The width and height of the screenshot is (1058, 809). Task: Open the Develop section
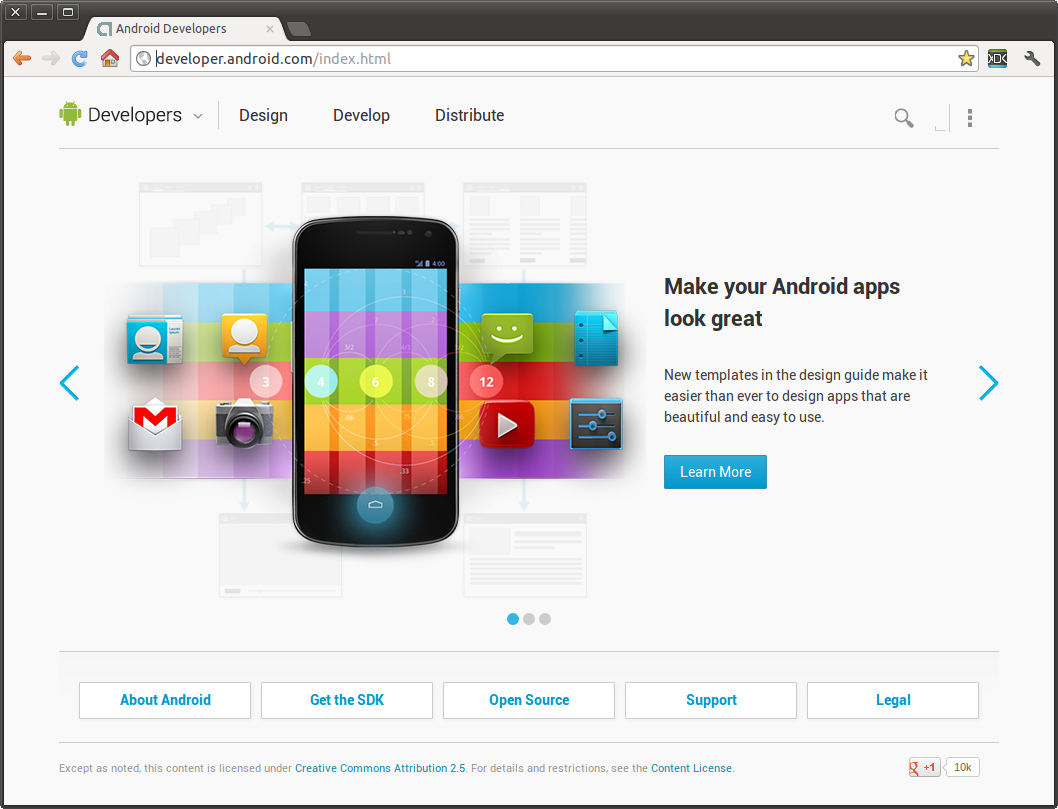pyautogui.click(x=361, y=115)
